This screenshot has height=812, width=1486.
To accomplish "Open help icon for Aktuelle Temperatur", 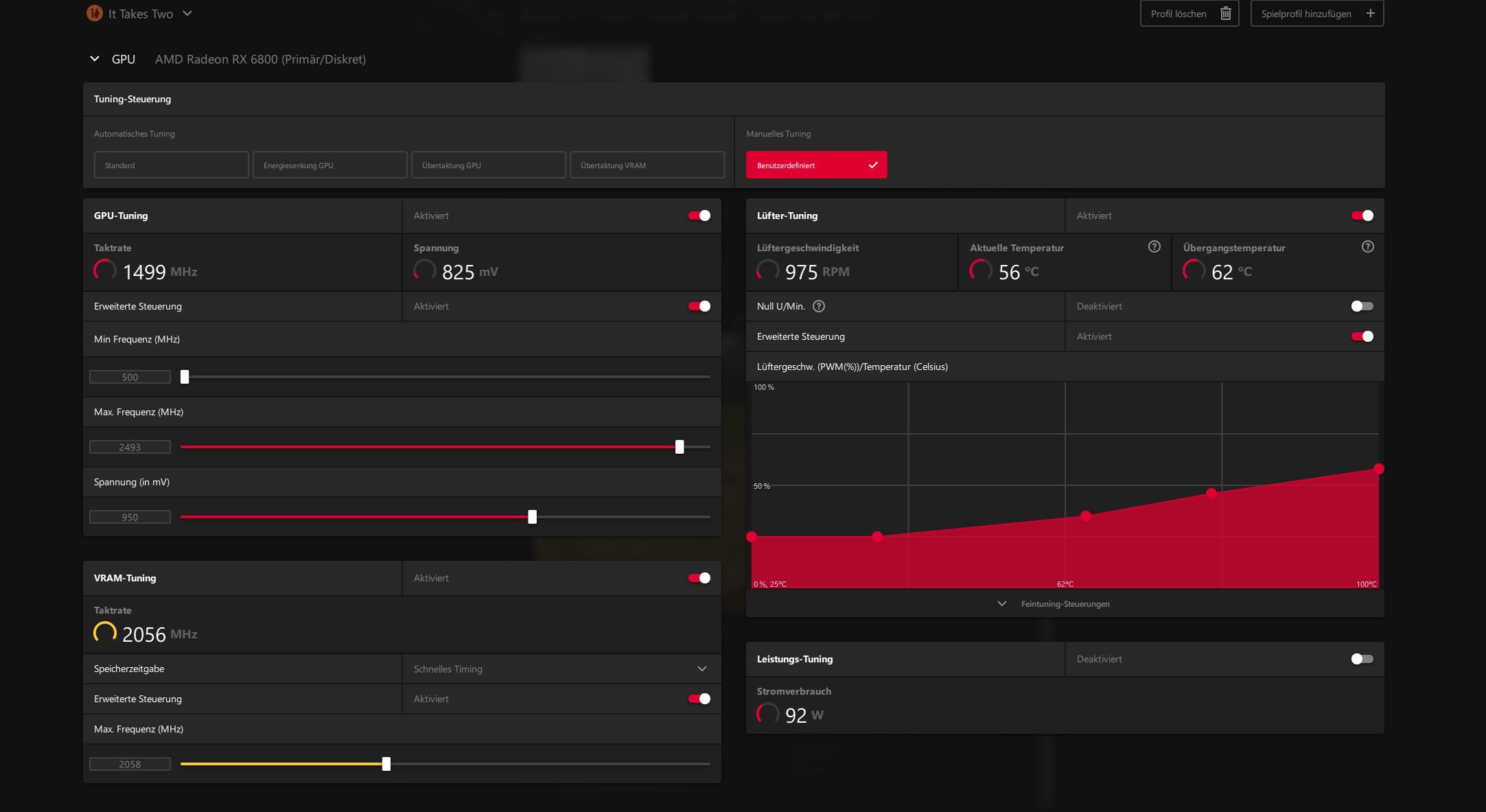I will (x=1154, y=247).
